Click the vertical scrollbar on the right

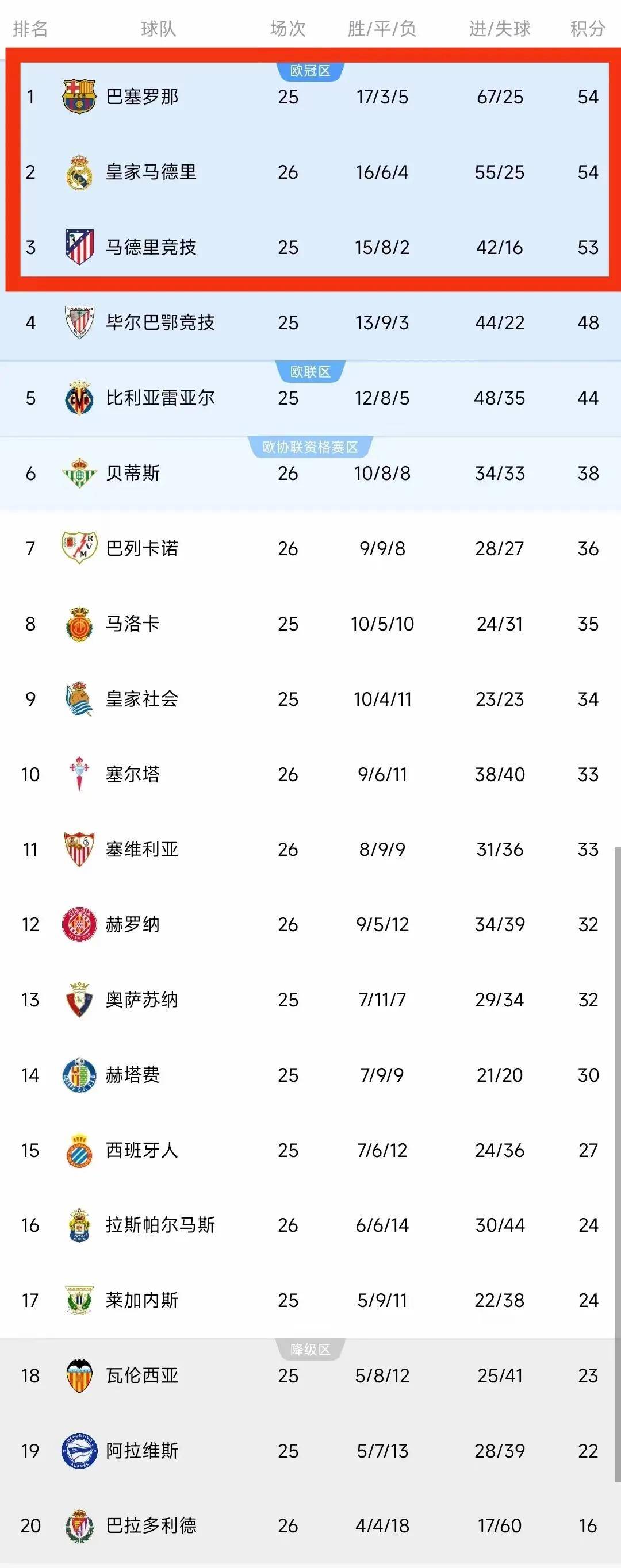[x=618, y=1156]
